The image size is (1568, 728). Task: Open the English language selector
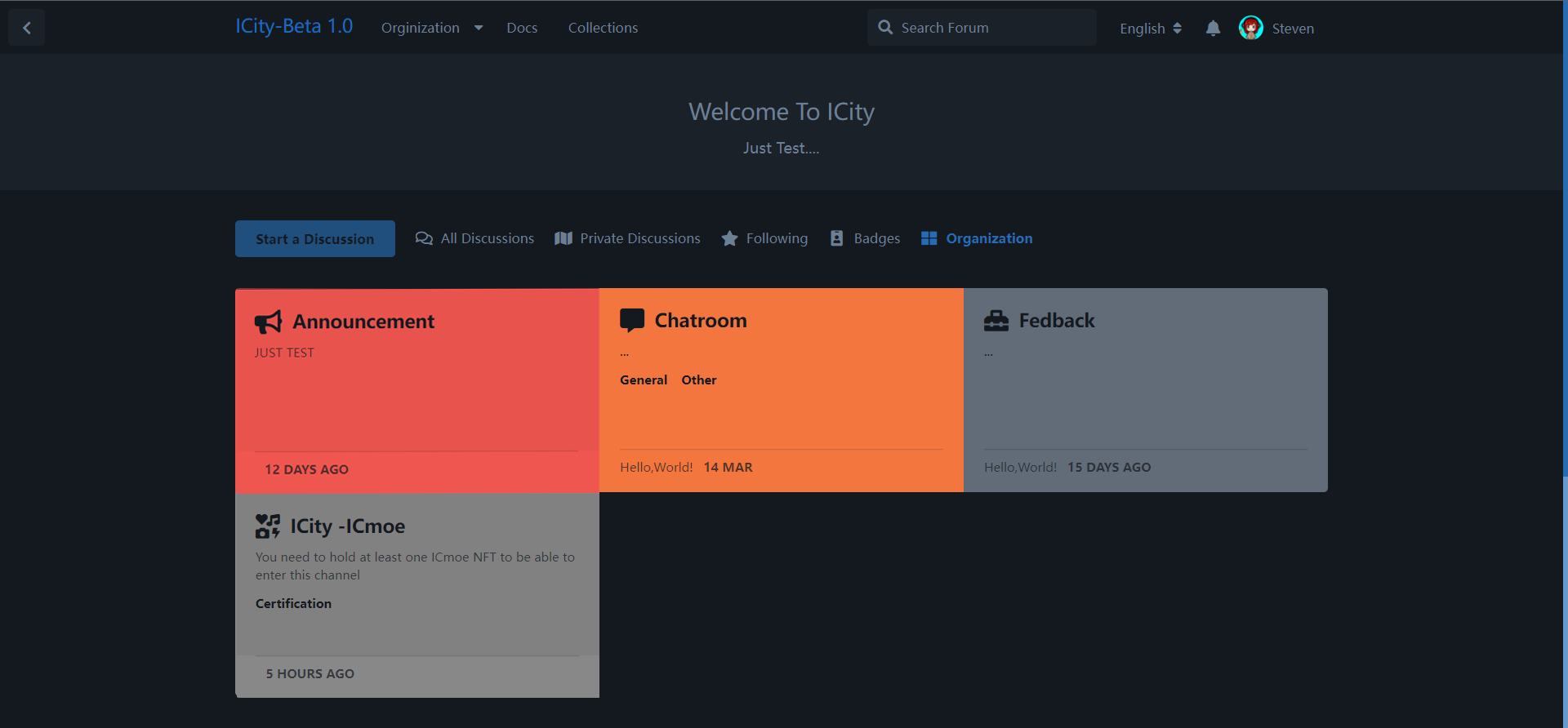(1151, 29)
